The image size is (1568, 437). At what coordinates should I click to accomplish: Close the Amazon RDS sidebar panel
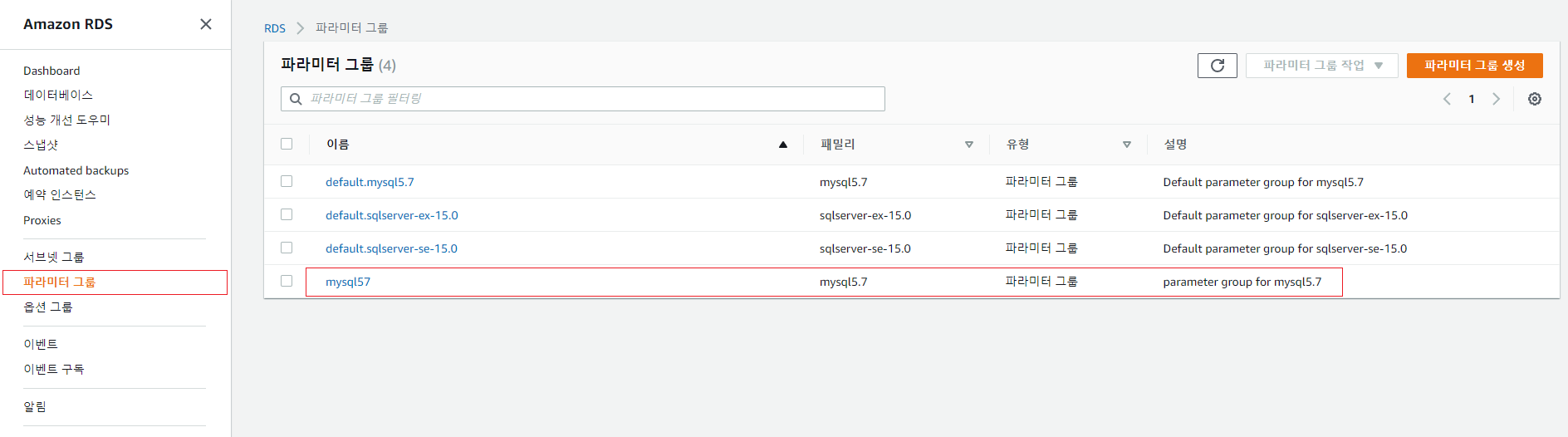(206, 24)
